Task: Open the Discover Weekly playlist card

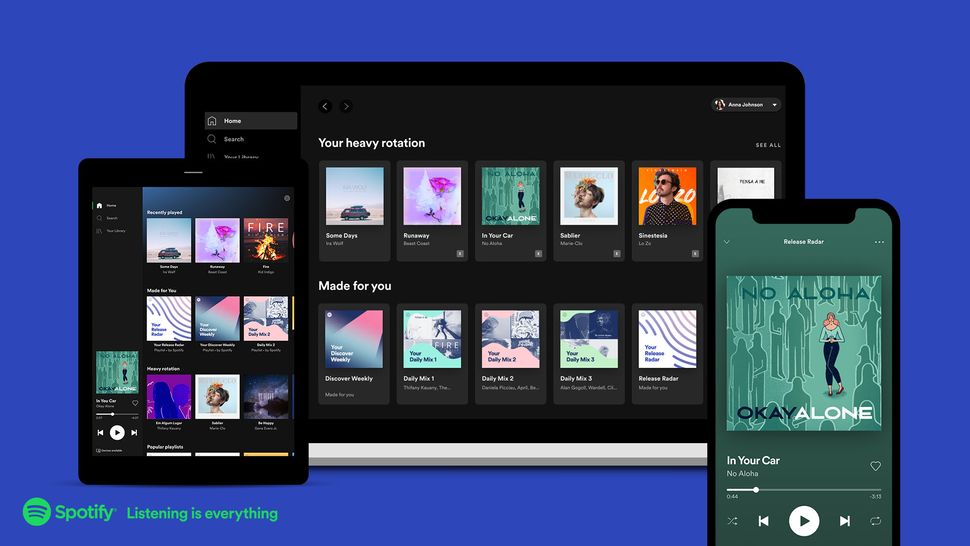Action: click(354, 354)
